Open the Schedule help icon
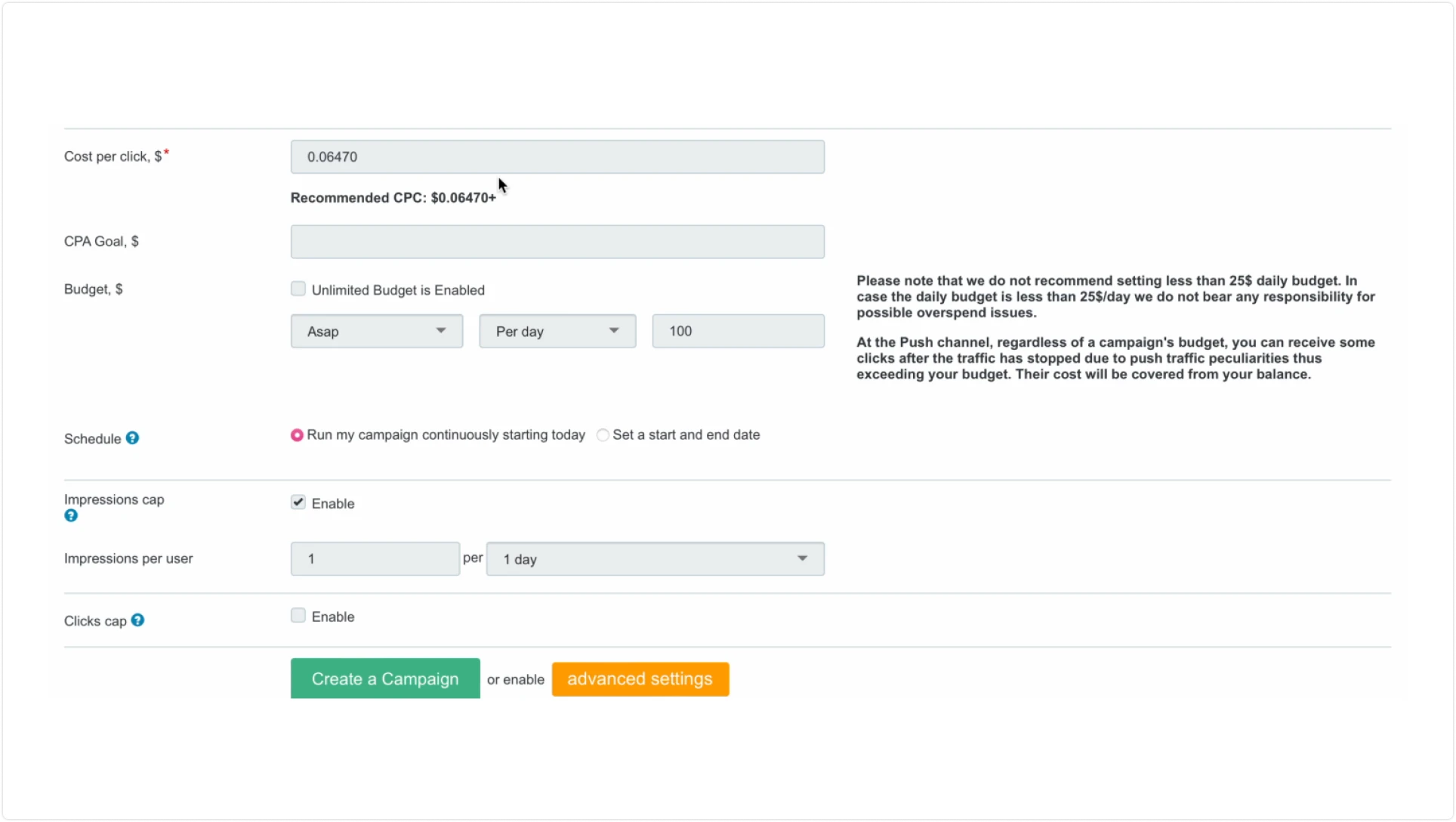 point(132,438)
